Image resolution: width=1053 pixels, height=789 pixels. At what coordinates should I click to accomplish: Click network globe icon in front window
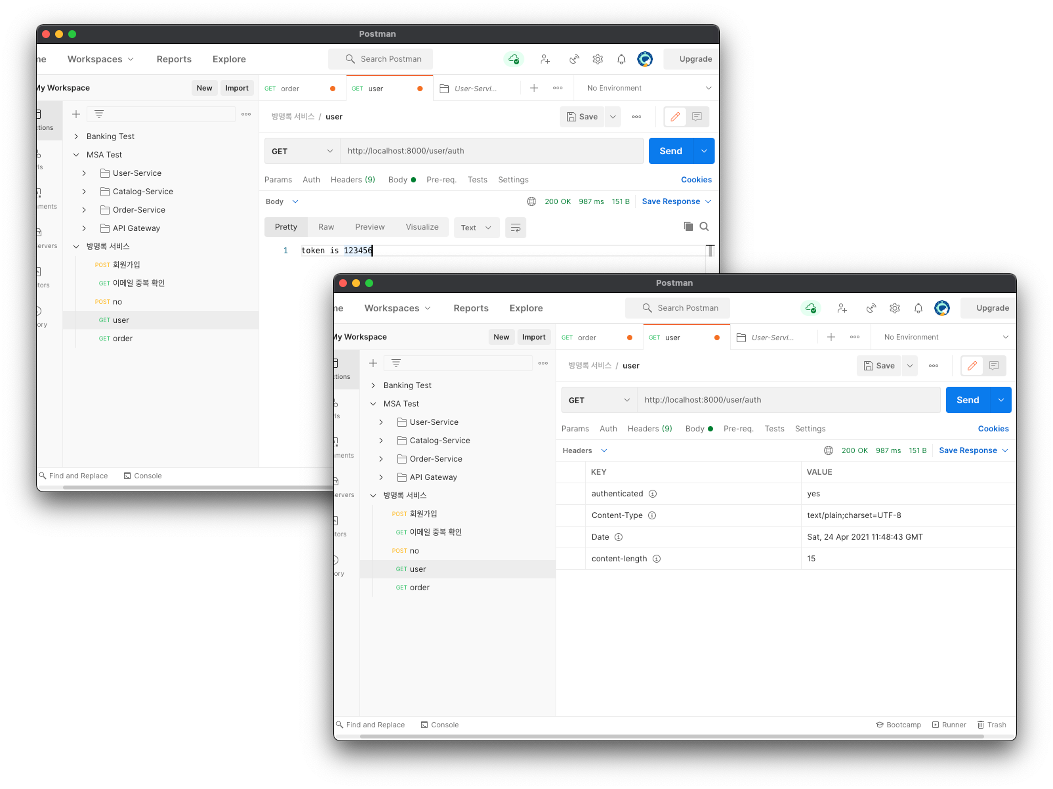(x=828, y=451)
